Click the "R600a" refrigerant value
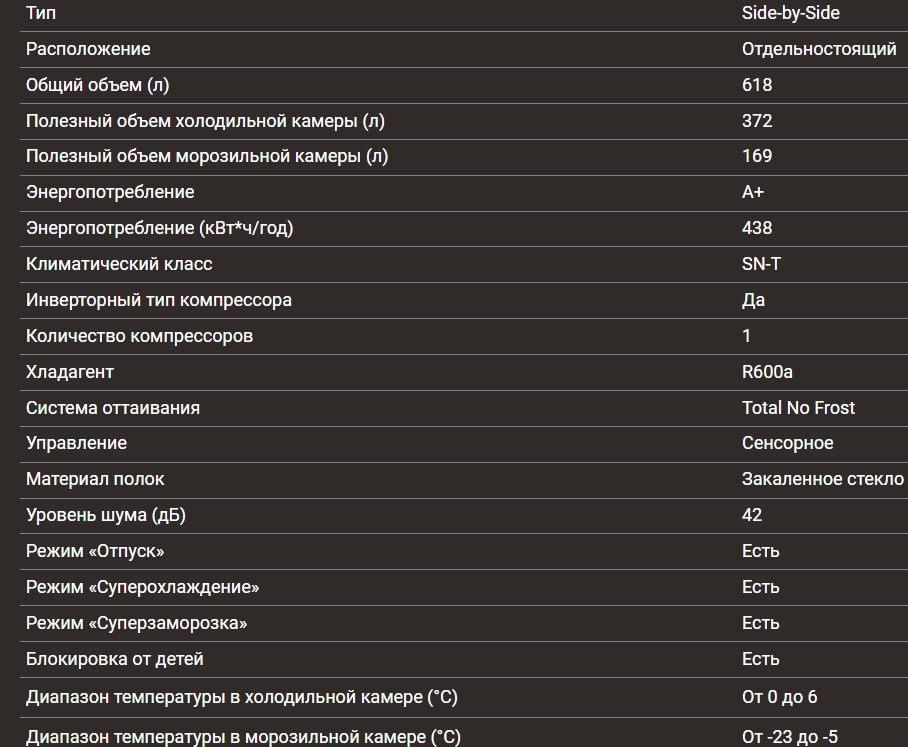 pos(767,372)
